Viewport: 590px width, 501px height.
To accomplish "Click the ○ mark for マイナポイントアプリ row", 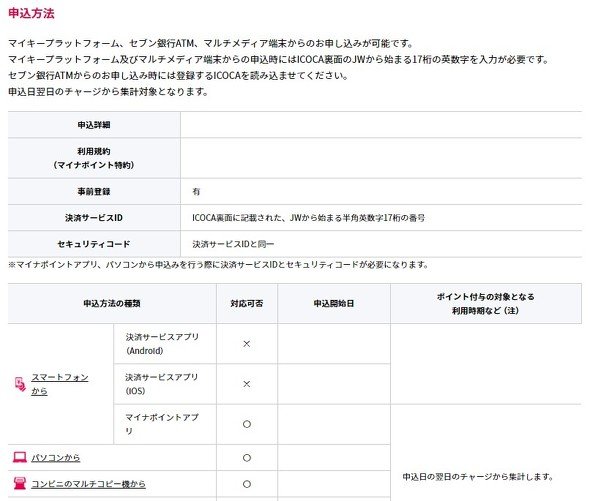I will pyautogui.click(x=246, y=424).
